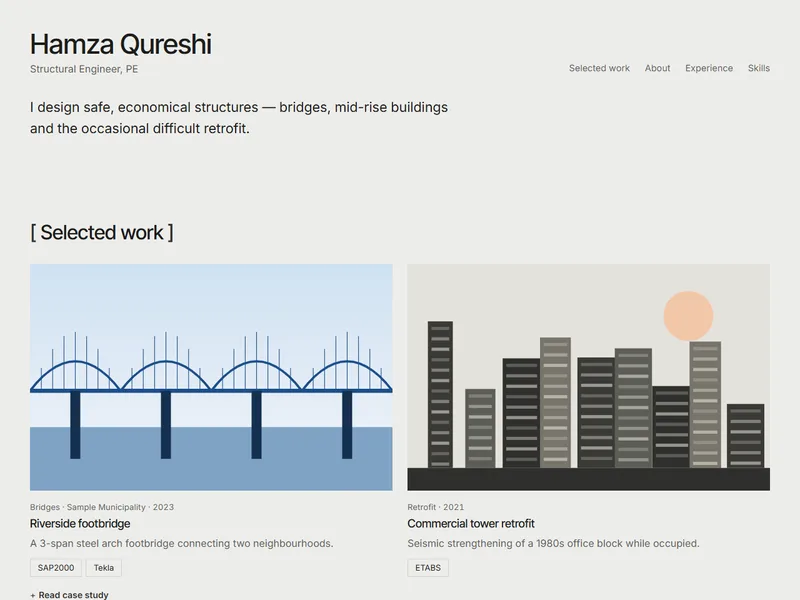Screen dimensions: 800x600
Task: Click the 'Bridges · Sample Municipality · 2023' line
Action: click(x=102, y=507)
